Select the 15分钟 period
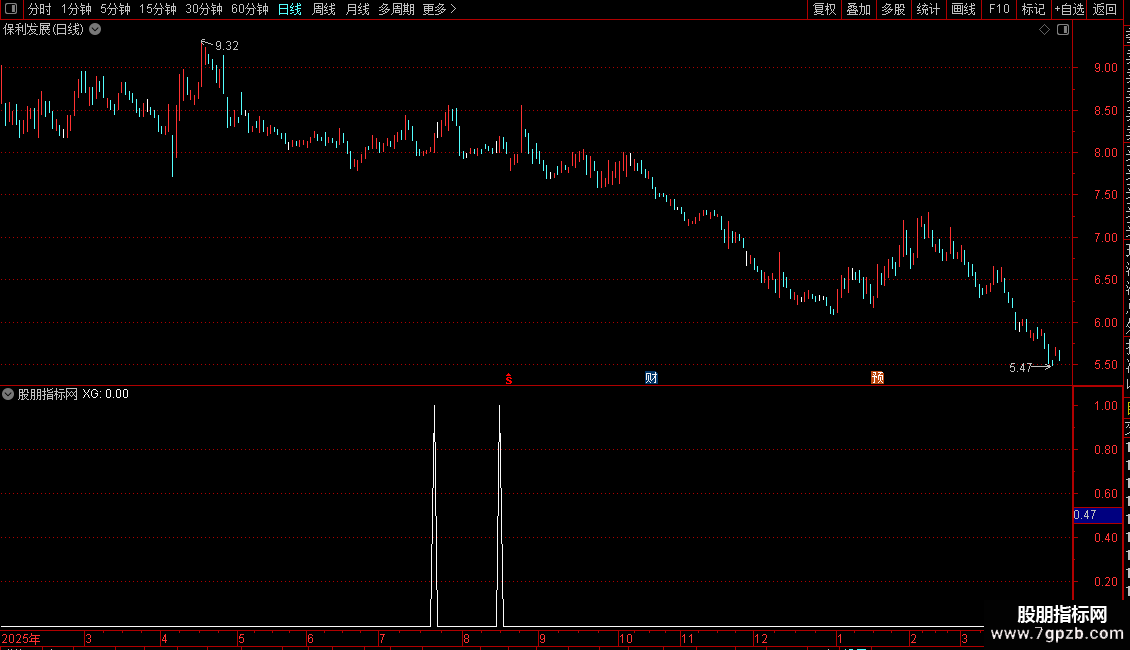The height and width of the screenshot is (650, 1130). 158,9
